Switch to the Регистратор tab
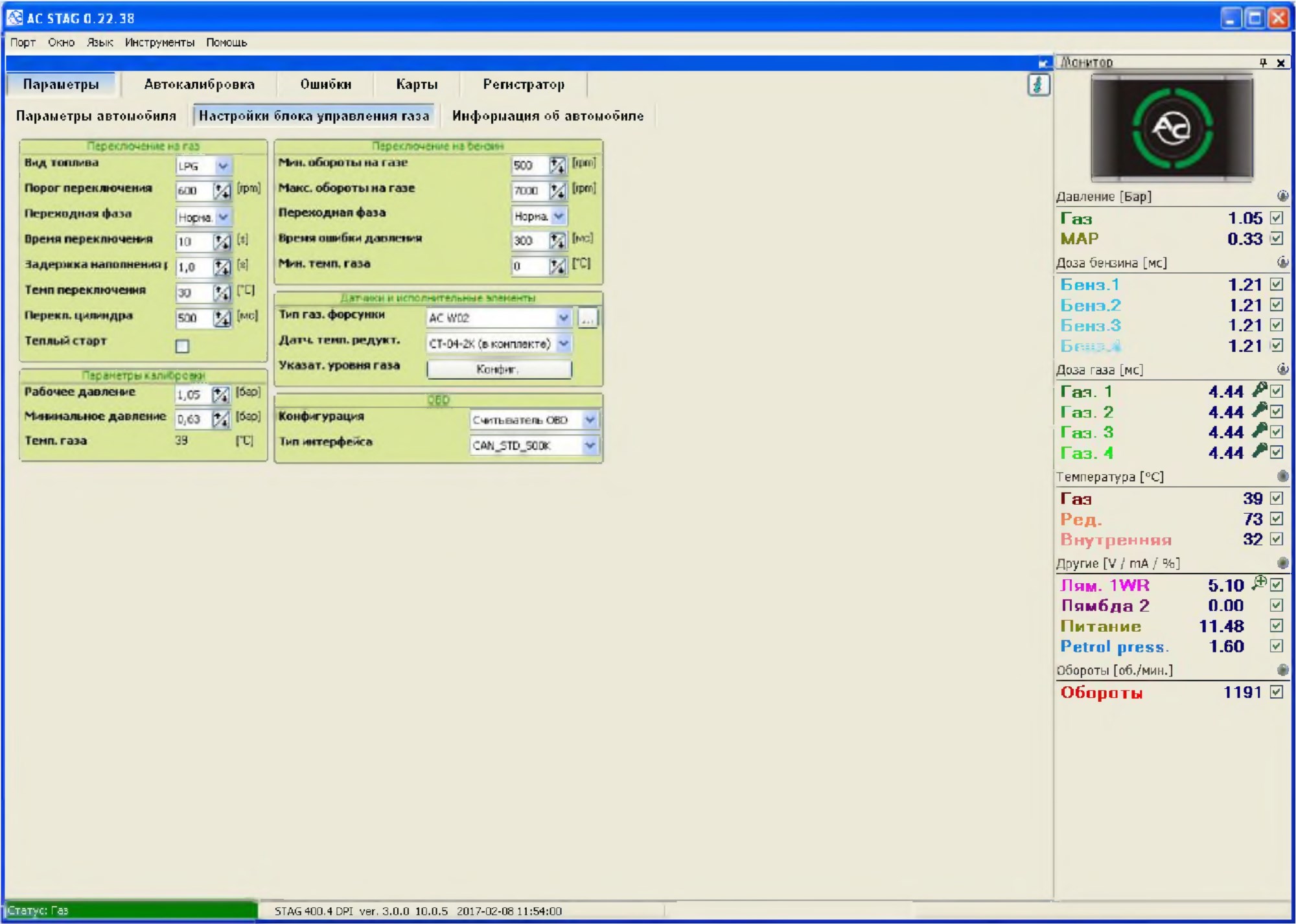 [524, 84]
